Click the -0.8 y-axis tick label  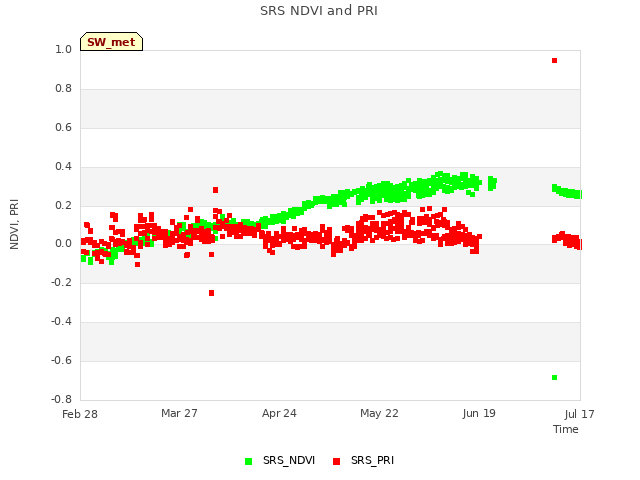click(61, 399)
